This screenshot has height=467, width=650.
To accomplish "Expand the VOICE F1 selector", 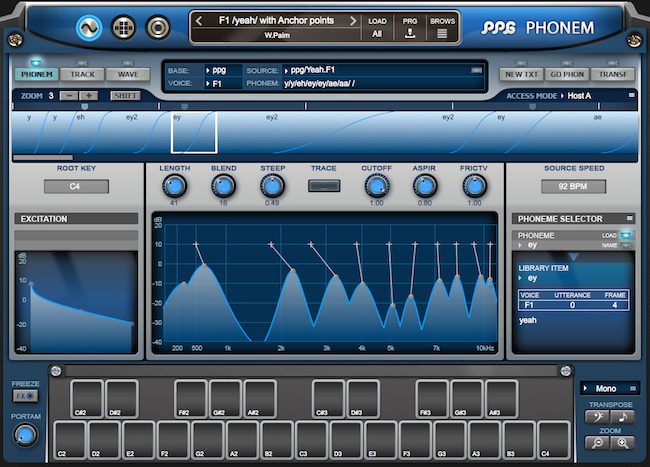I will 207,84.
